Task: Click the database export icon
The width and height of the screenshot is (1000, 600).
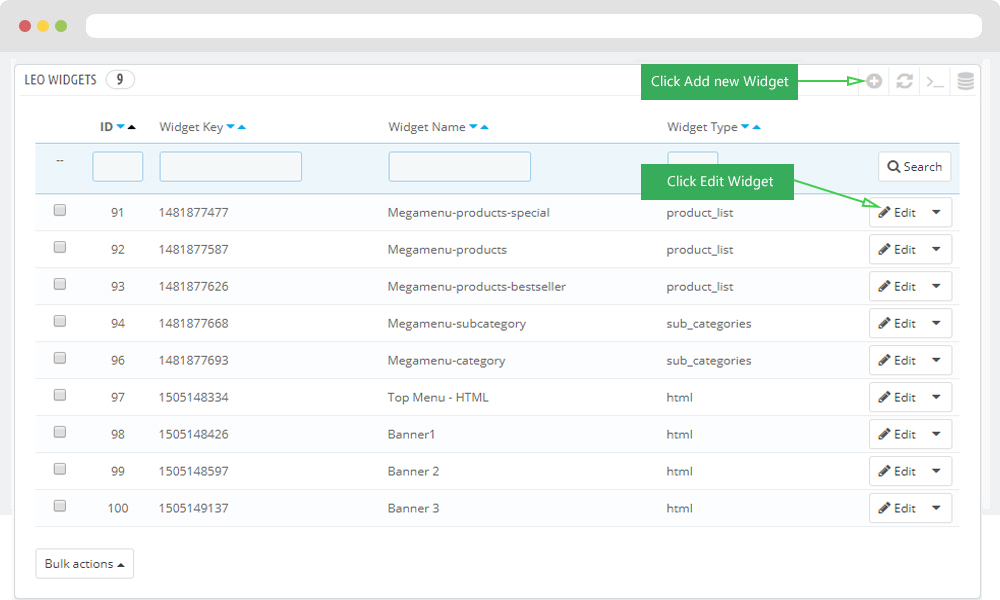Action: coord(965,81)
